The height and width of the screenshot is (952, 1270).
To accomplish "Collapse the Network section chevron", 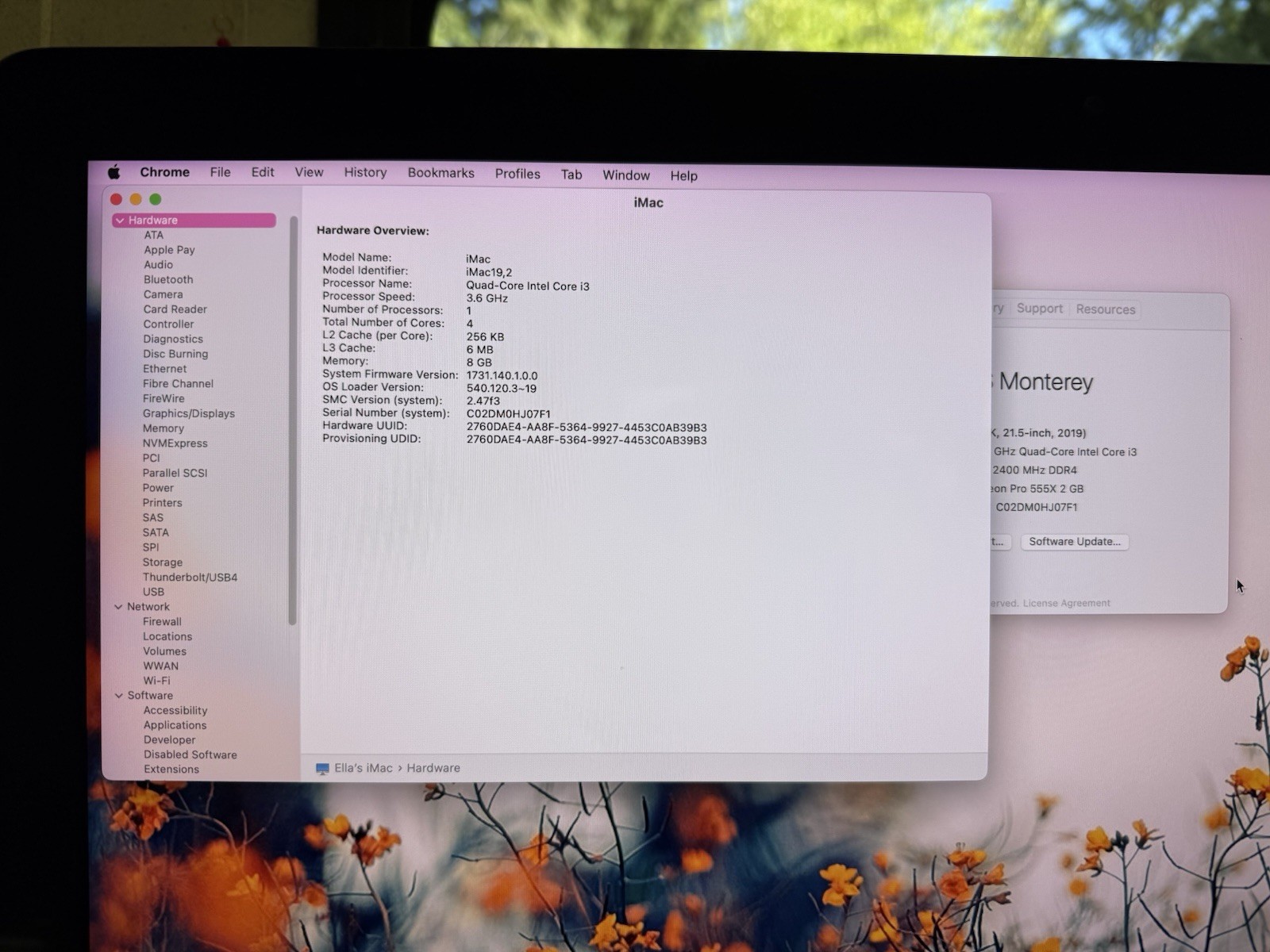I will pyautogui.click(x=118, y=607).
